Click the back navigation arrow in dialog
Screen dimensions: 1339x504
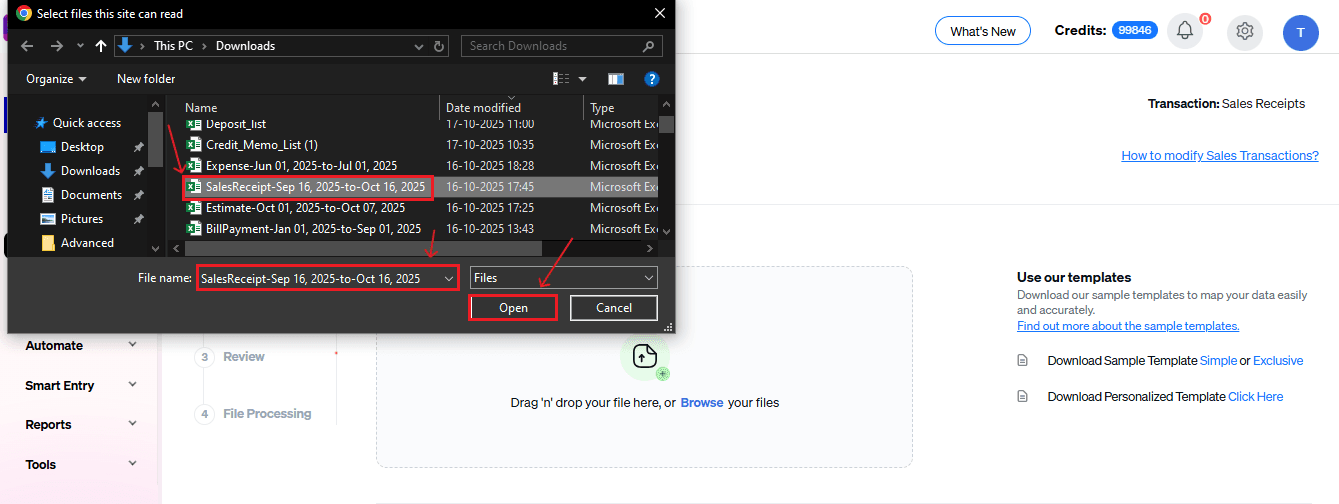point(27,46)
